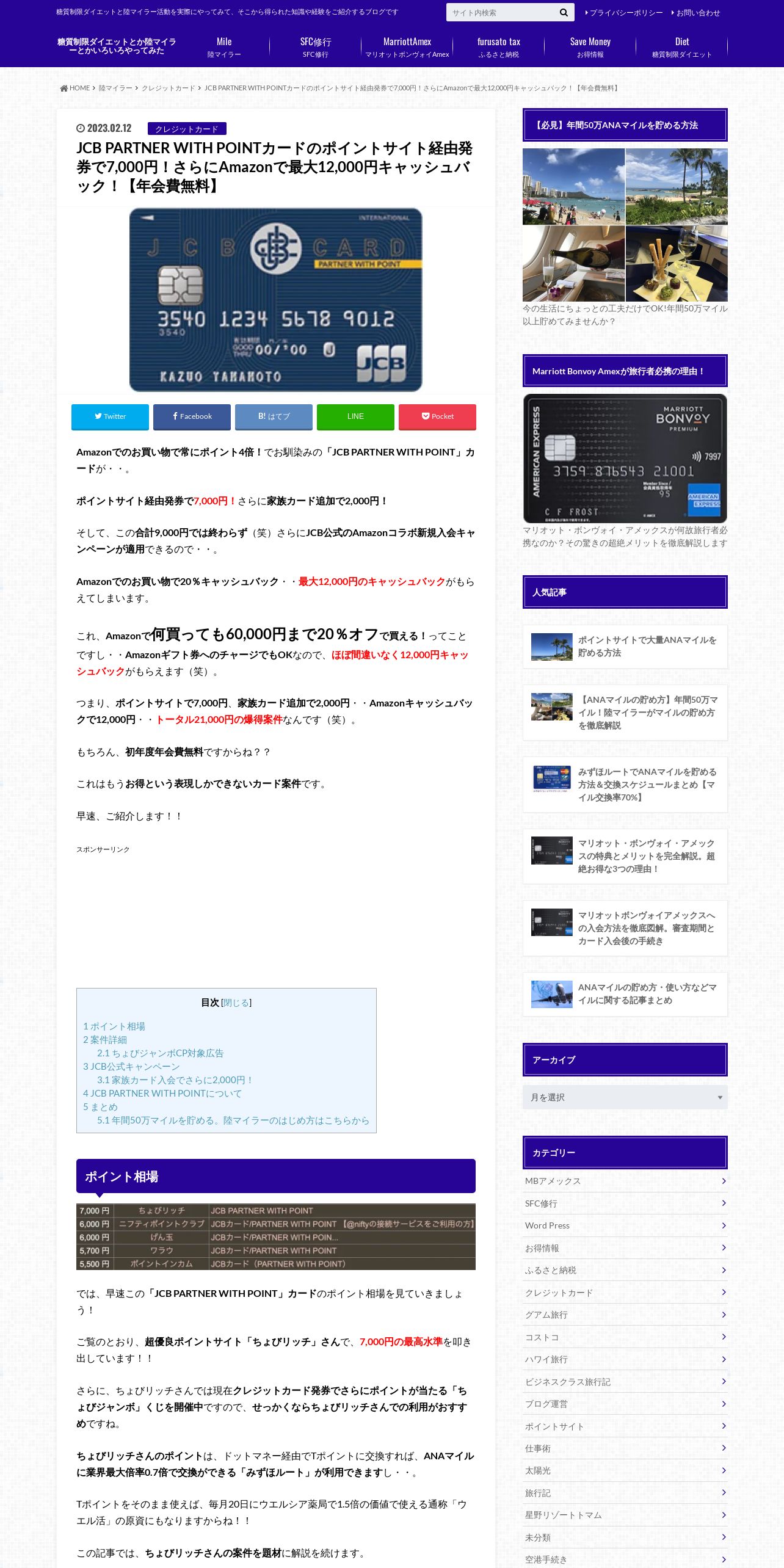
Task: Open the Save Money menu item
Action: pyautogui.click(x=590, y=47)
